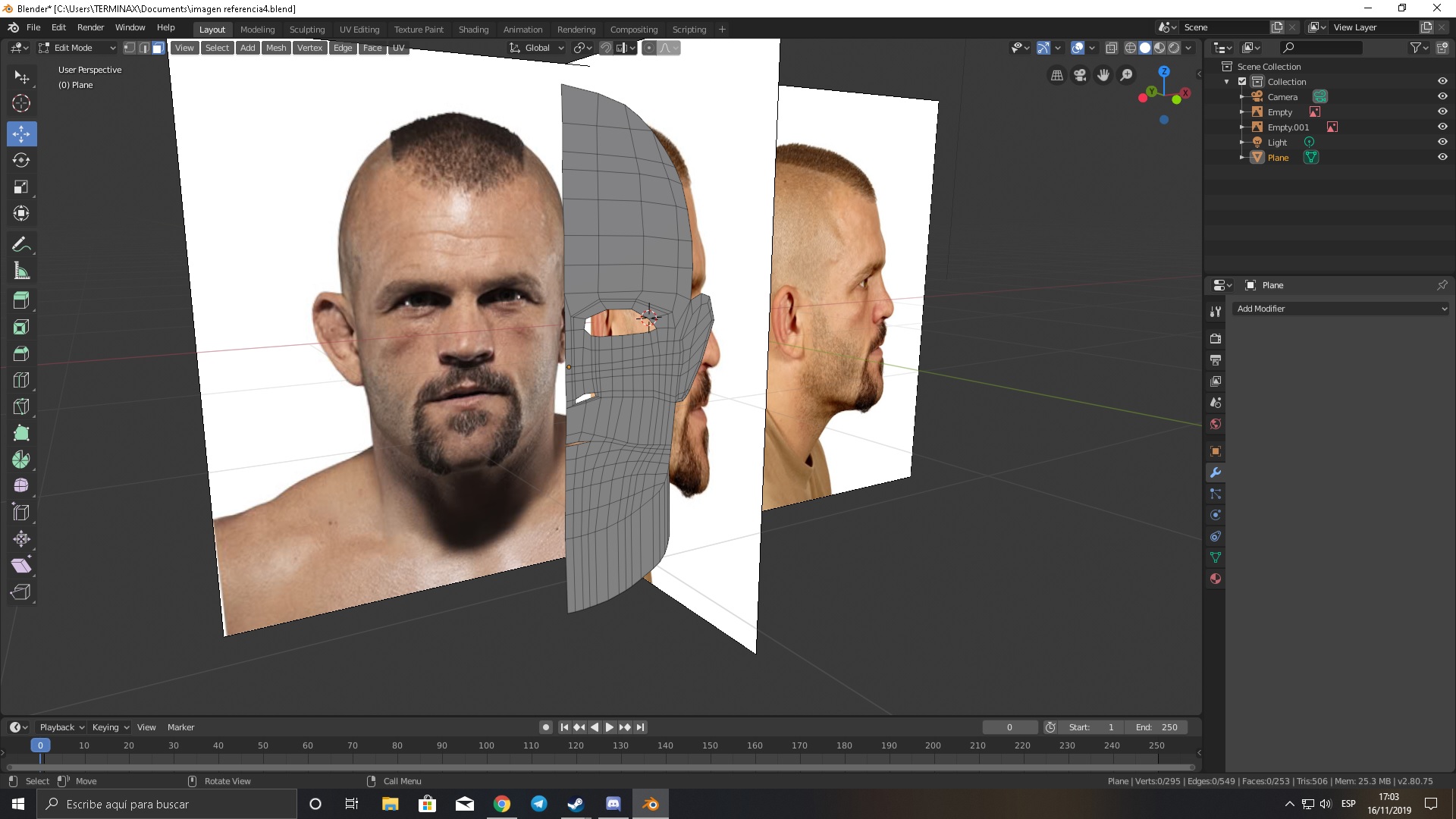
Task: Enable face select mode
Action: pos(158,48)
